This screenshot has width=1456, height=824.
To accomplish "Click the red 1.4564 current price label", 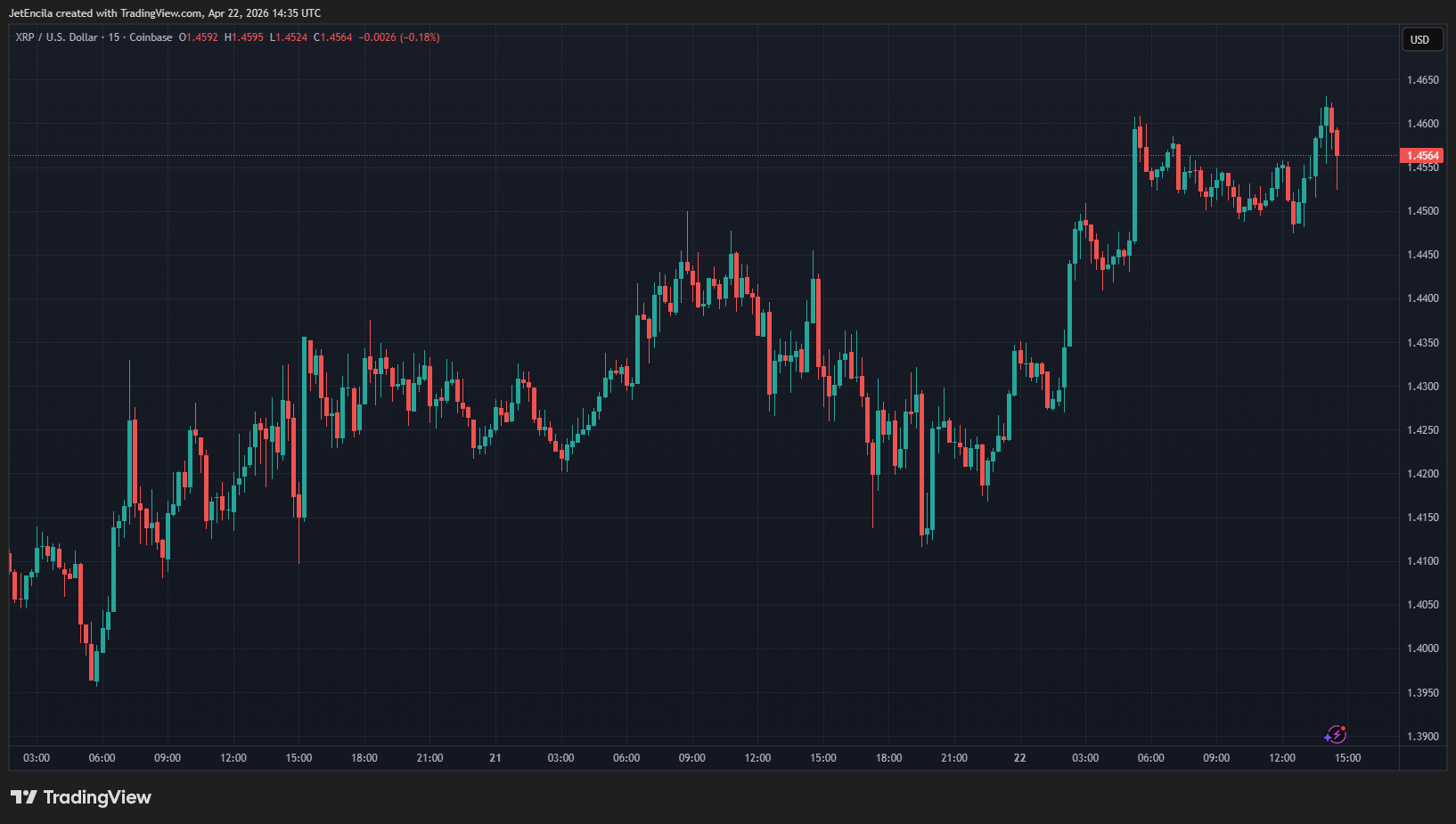I will click(1422, 156).
